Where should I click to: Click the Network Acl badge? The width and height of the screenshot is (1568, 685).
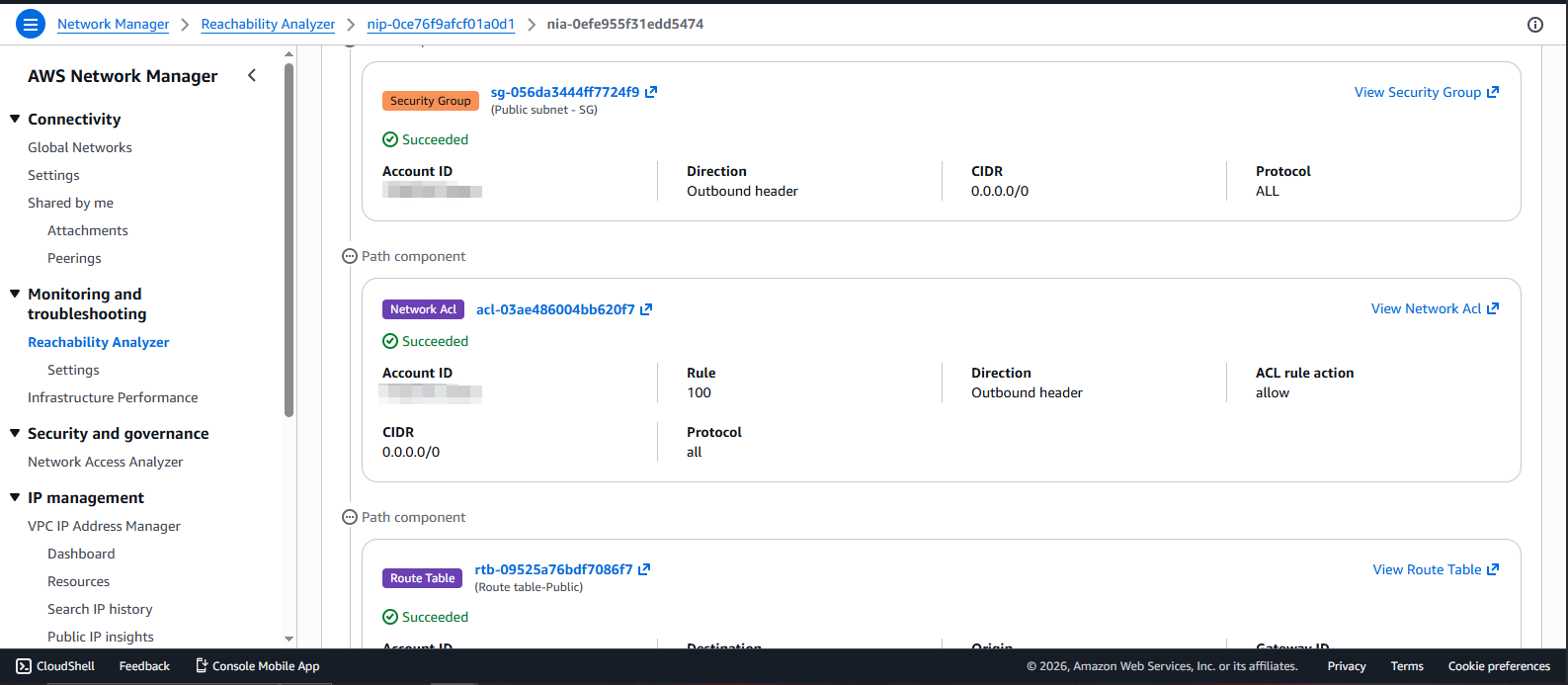(423, 309)
